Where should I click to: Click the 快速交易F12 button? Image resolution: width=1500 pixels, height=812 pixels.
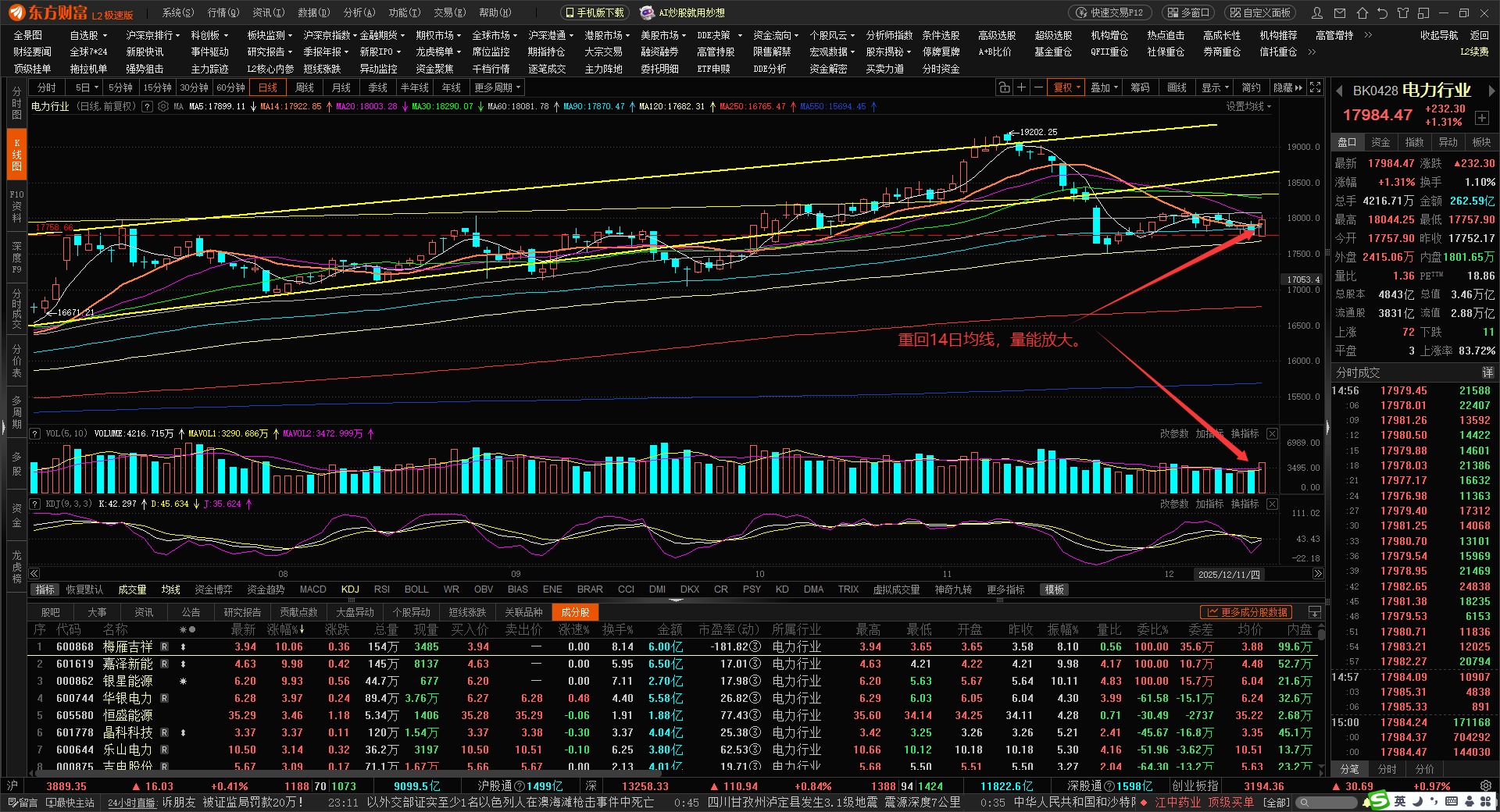point(1110,13)
